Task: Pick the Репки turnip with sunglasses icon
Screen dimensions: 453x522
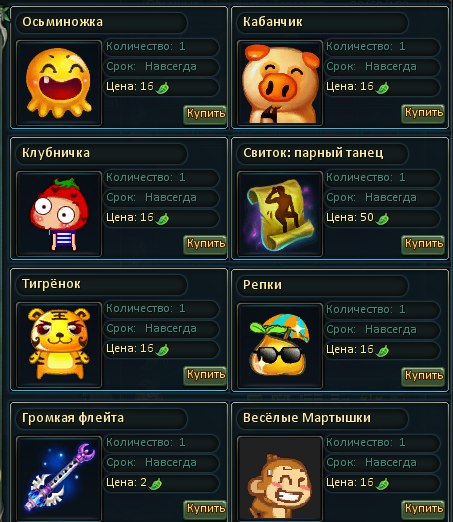Action: (x=280, y=346)
